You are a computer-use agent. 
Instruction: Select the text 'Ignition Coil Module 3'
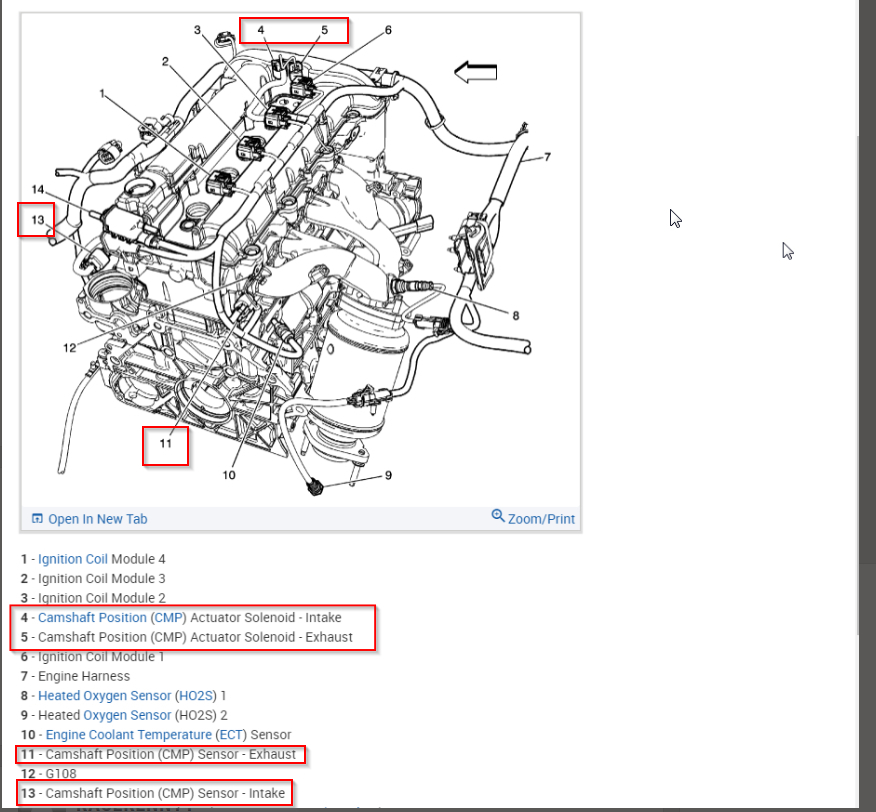click(102, 578)
